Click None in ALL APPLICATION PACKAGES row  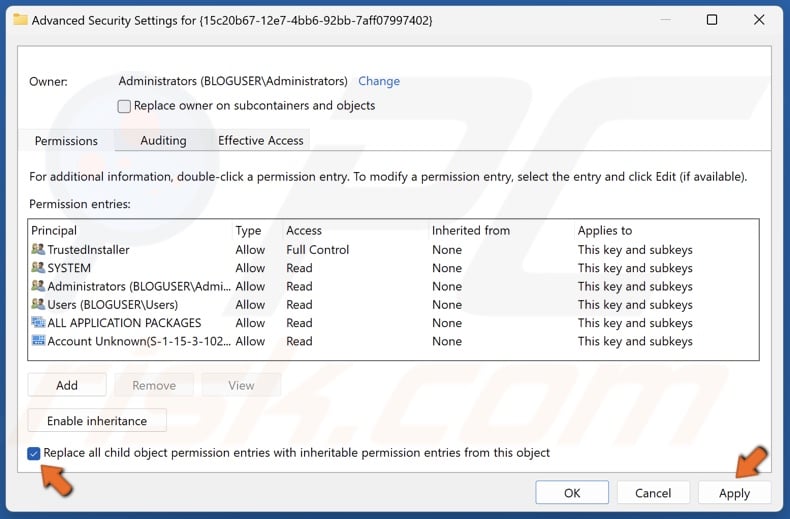(x=447, y=322)
